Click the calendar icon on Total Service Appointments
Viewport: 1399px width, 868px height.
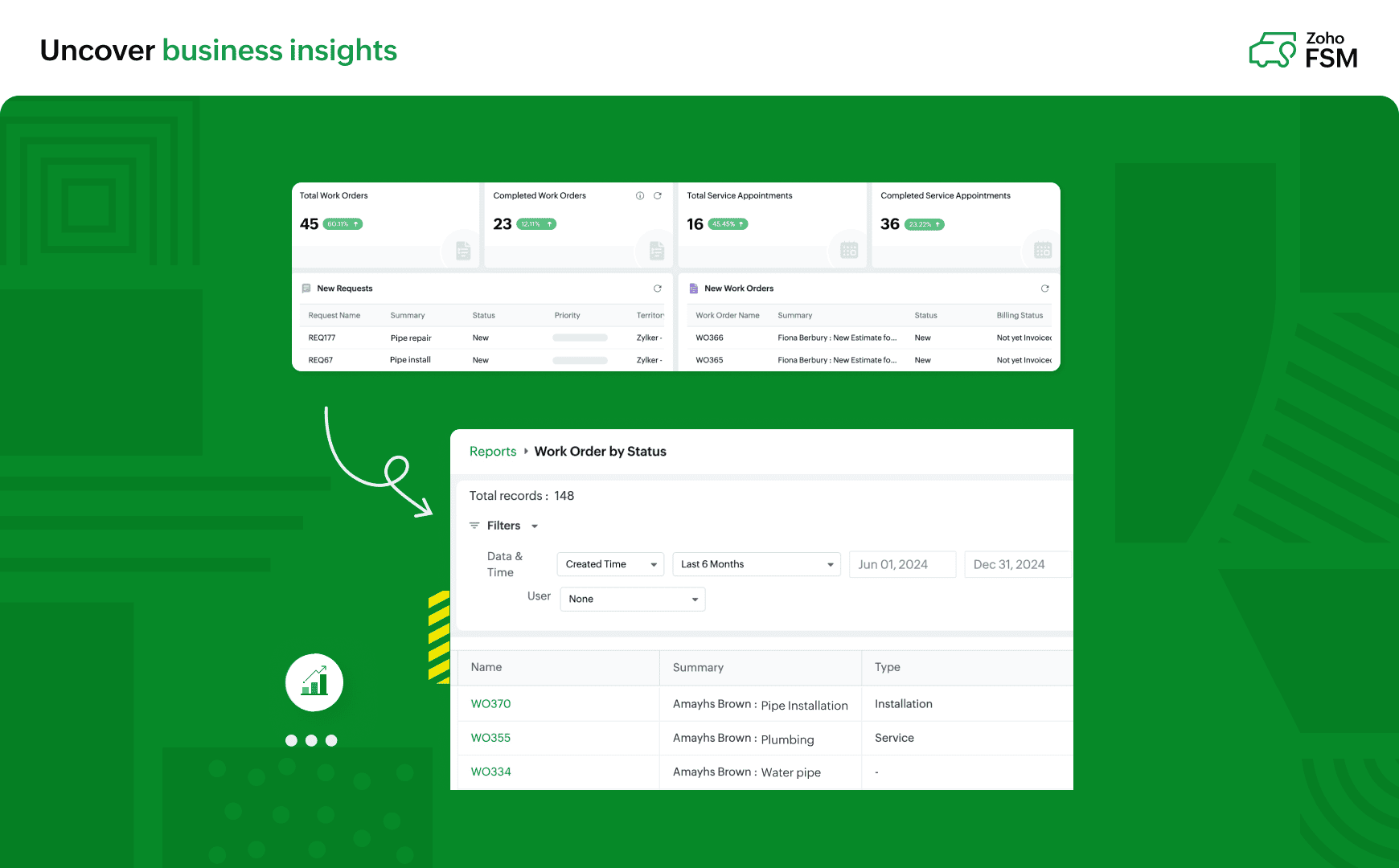pyautogui.click(x=850, y=250)
